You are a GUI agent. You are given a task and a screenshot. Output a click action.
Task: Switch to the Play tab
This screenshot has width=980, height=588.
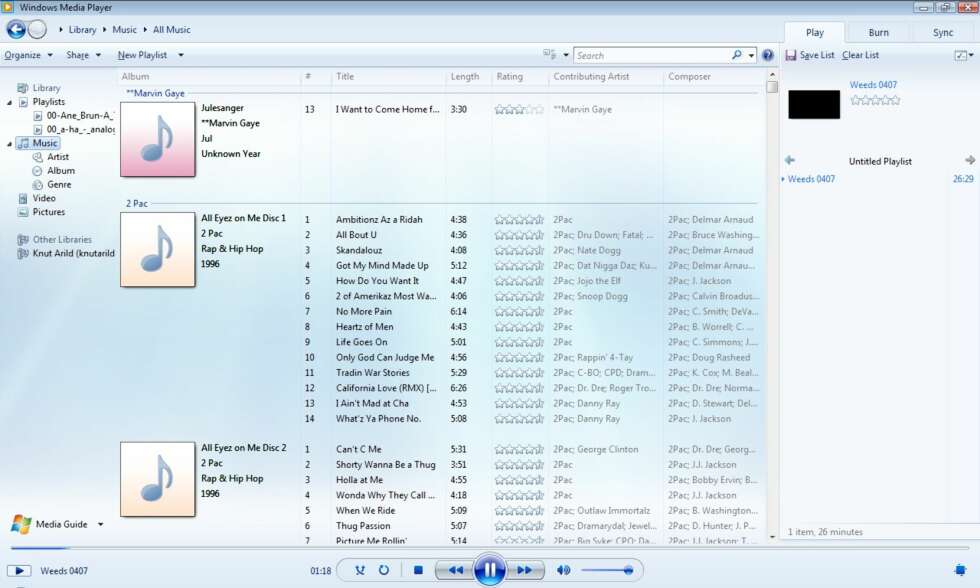pos(814,32)
